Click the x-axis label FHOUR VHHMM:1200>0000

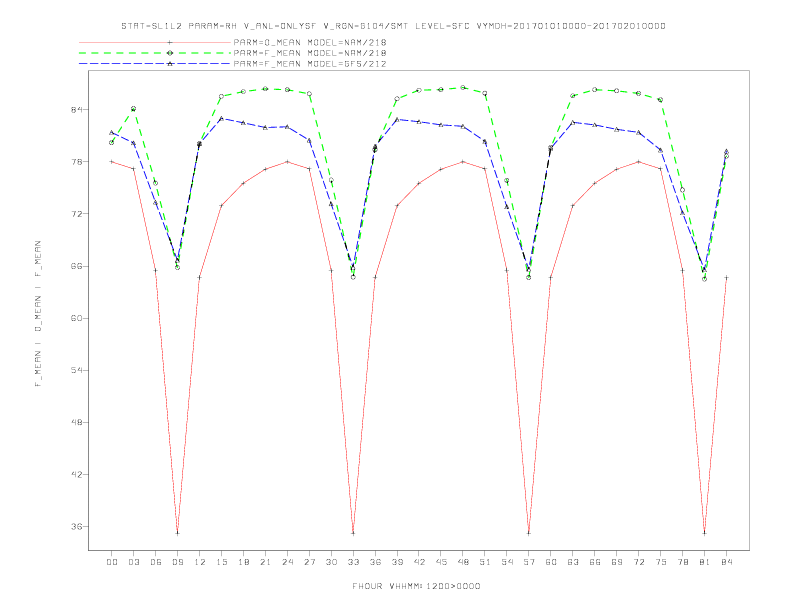(x=416, y=586)
